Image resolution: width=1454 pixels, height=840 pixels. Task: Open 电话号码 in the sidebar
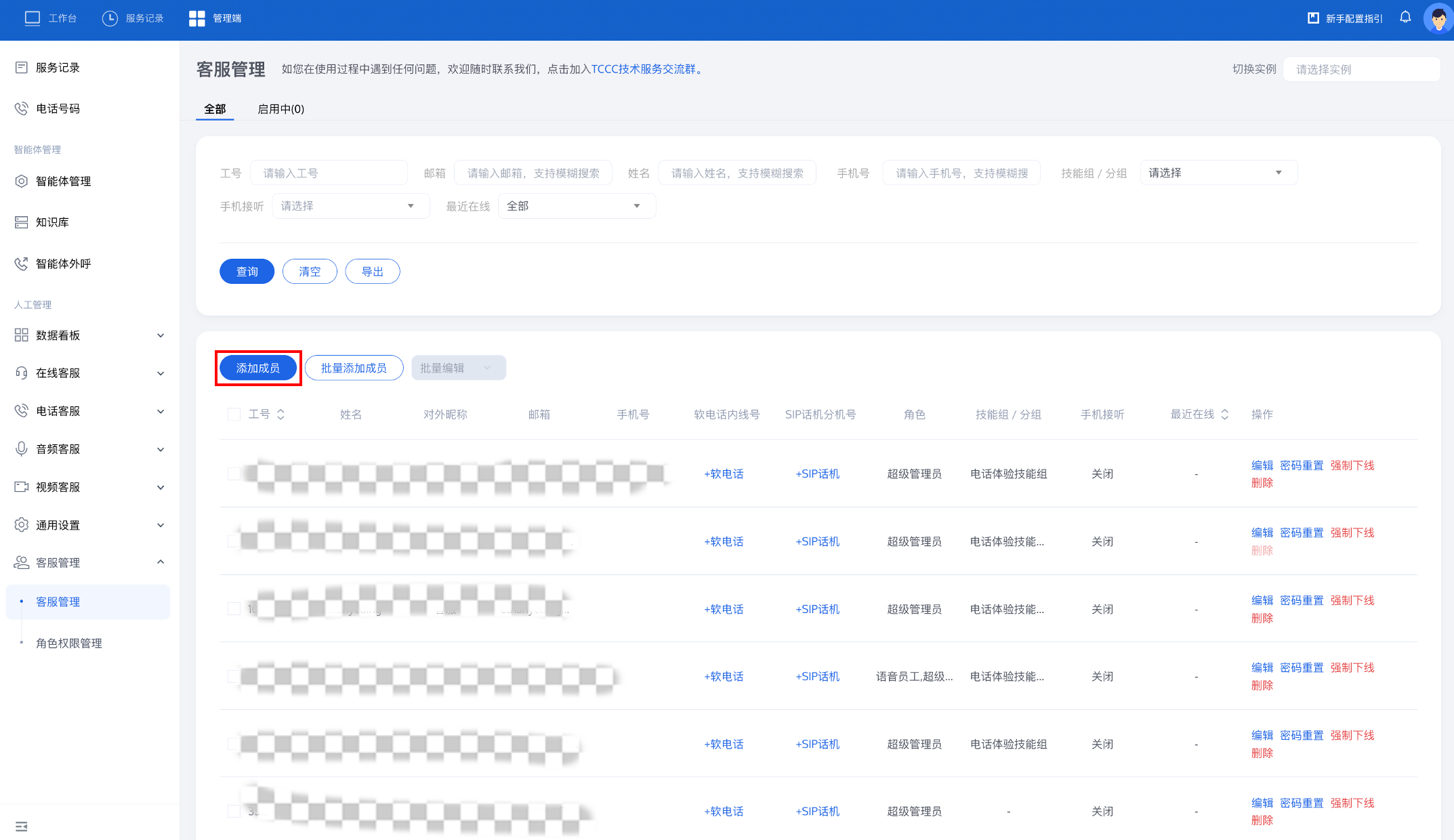(x=58, y=108)
